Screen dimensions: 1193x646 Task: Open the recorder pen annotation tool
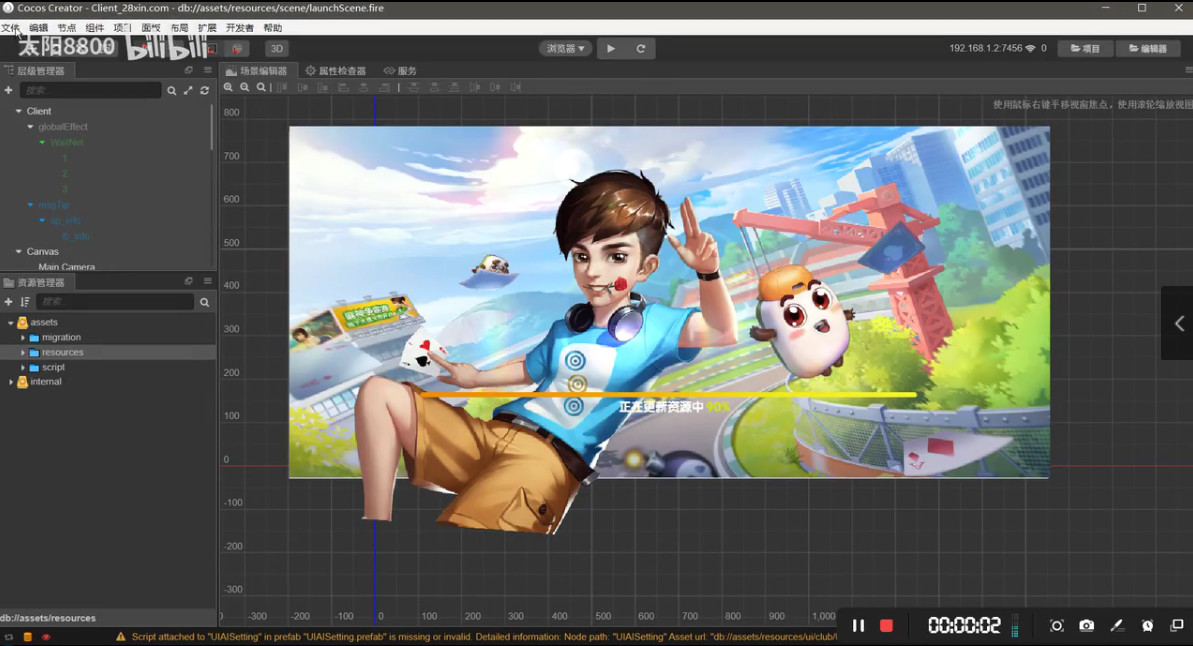coord(1117,625)
